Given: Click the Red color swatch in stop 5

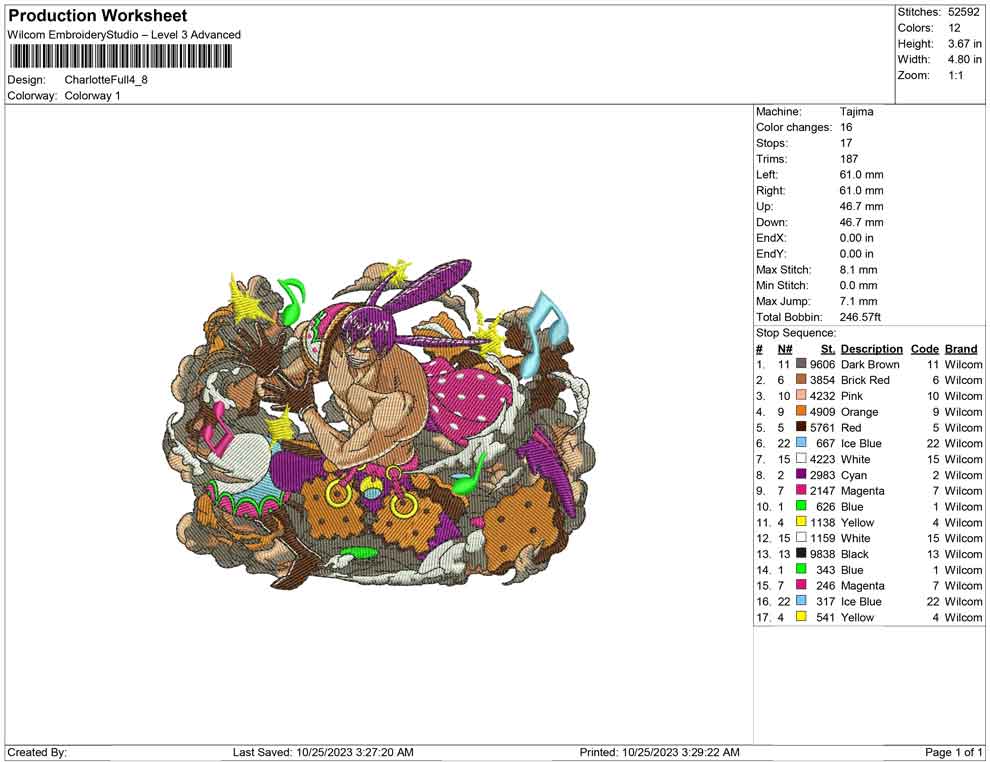Looking at the screenshot, I should pos(801,427).
